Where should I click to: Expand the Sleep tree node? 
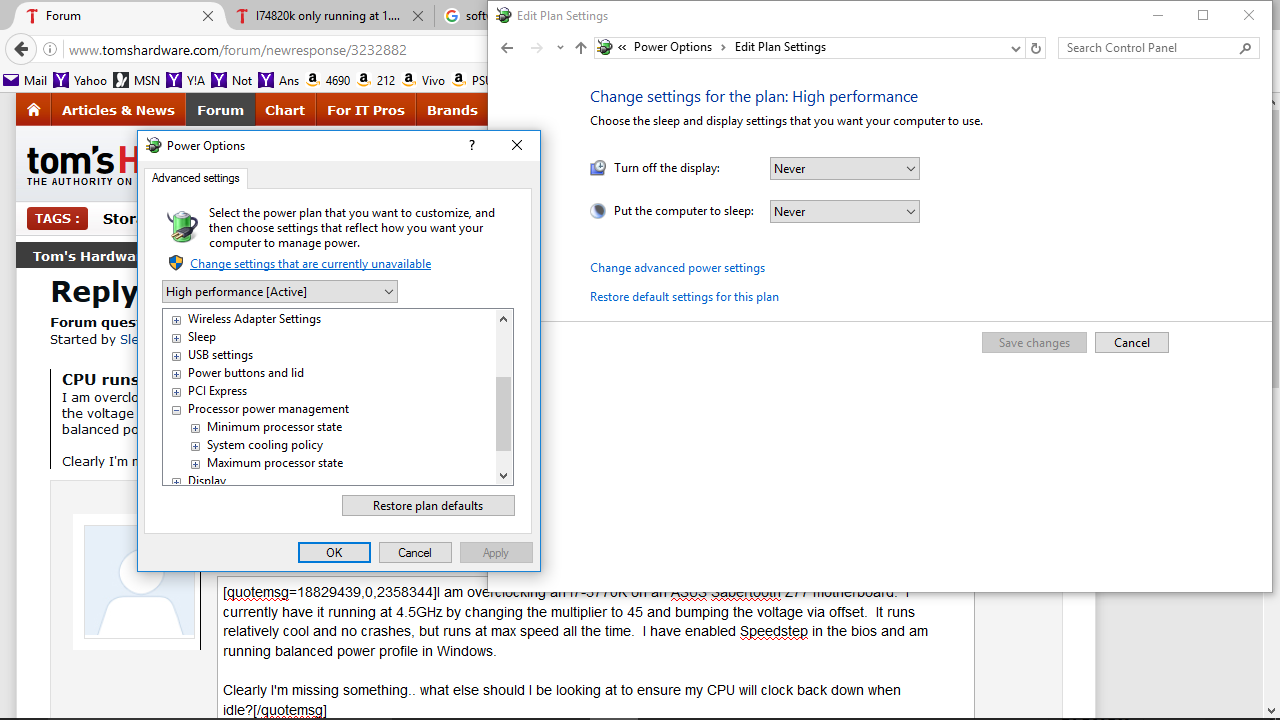point(177,338)
